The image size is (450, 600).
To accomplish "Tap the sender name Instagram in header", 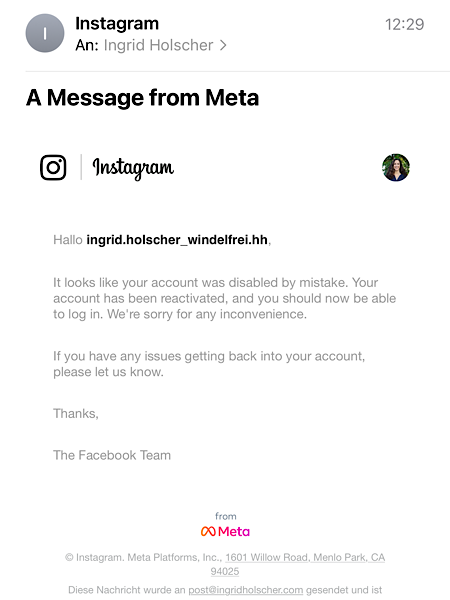I will tap(117, 24).
